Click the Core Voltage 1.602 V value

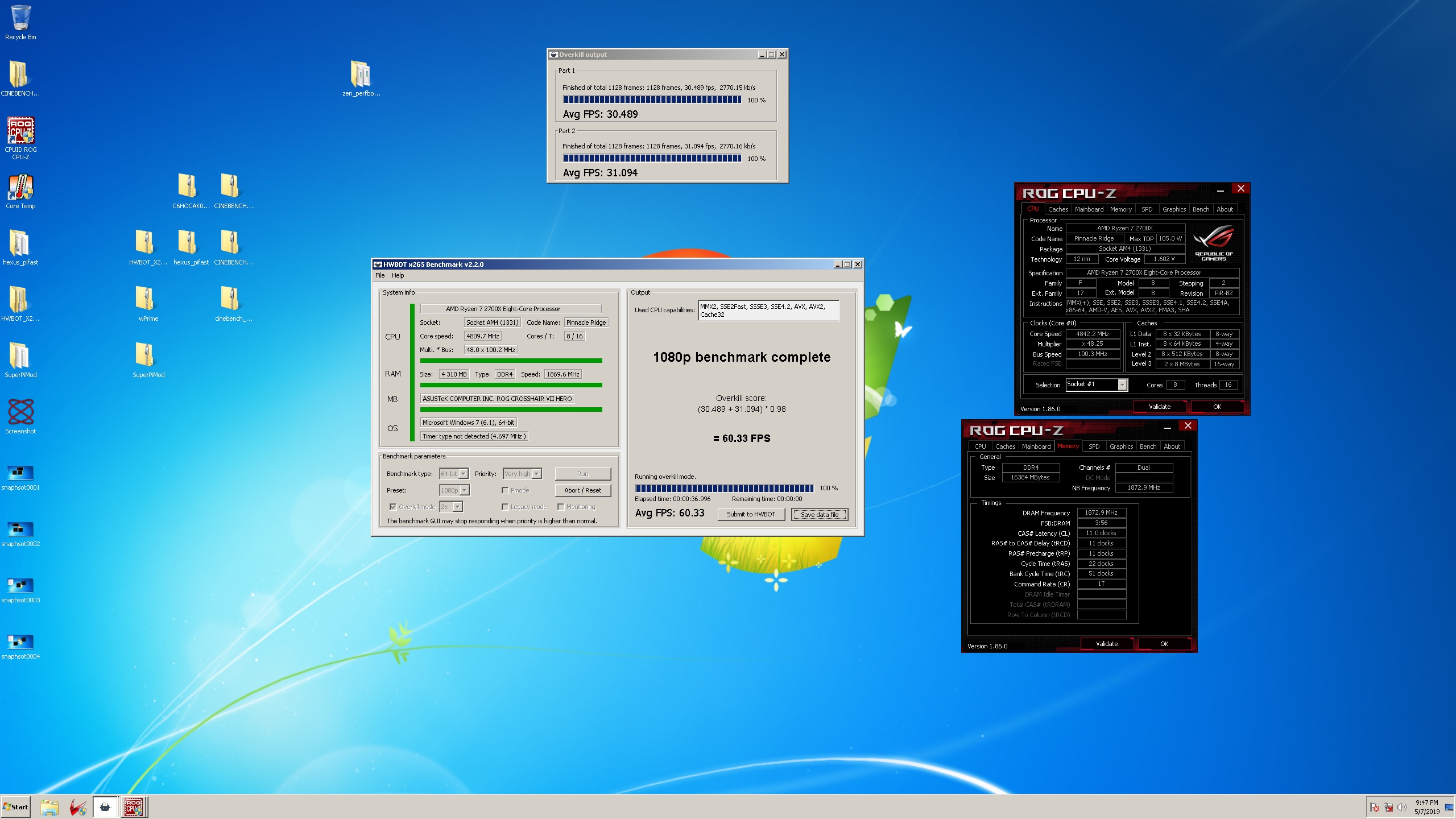click(x=1164, y=259)
